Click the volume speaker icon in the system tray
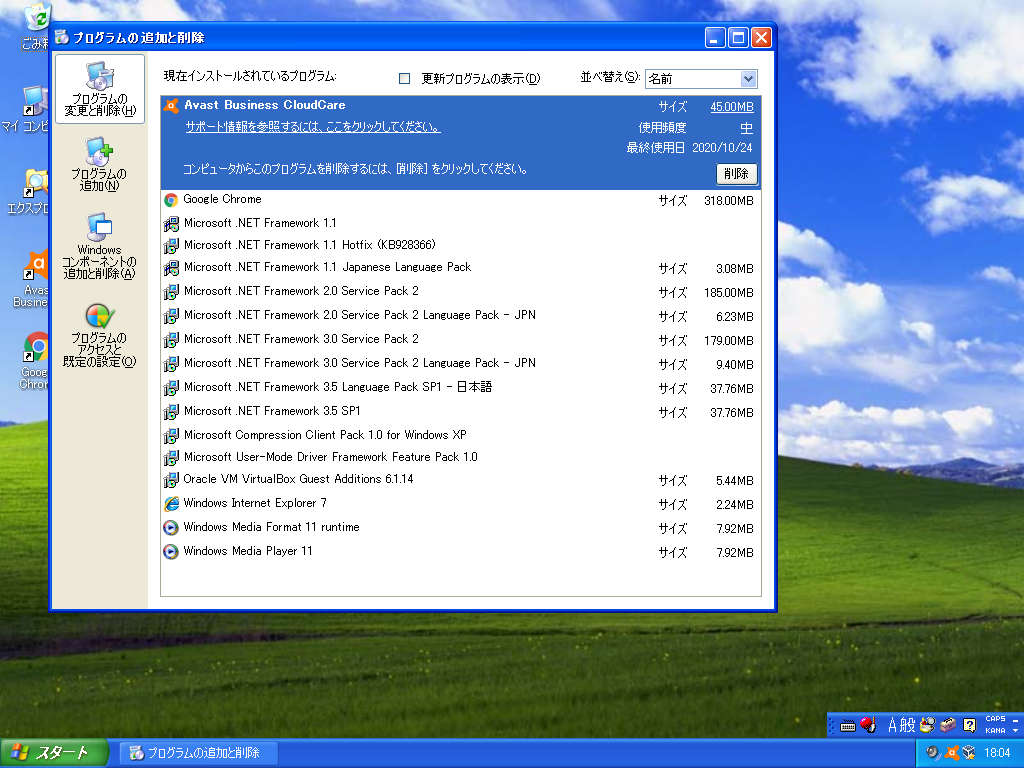1024x768 pixels. coord(933,753)
